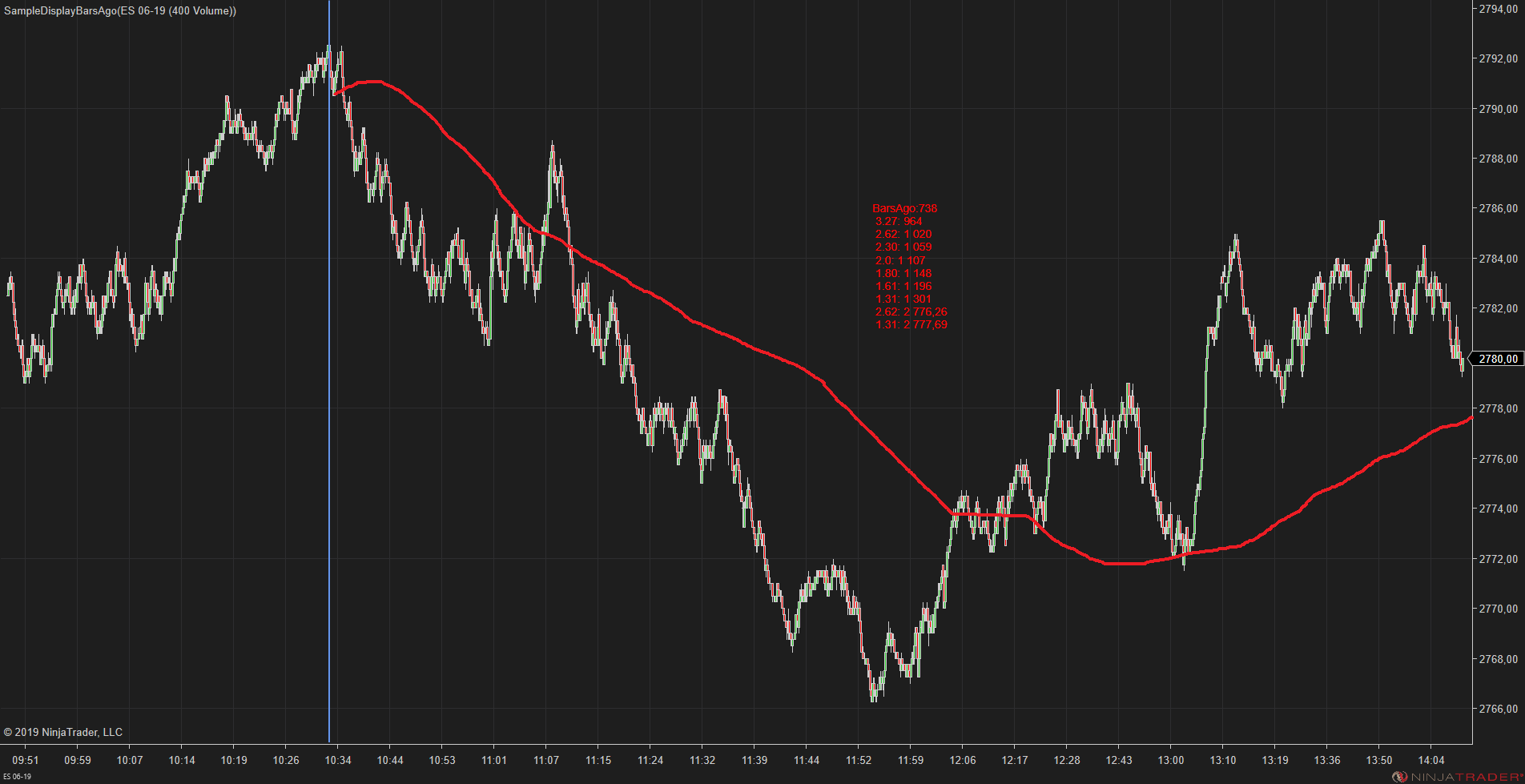Click the 13:36 time axis label
The width and height of the screenshot is (1525, 784).
pos(1327,760)
